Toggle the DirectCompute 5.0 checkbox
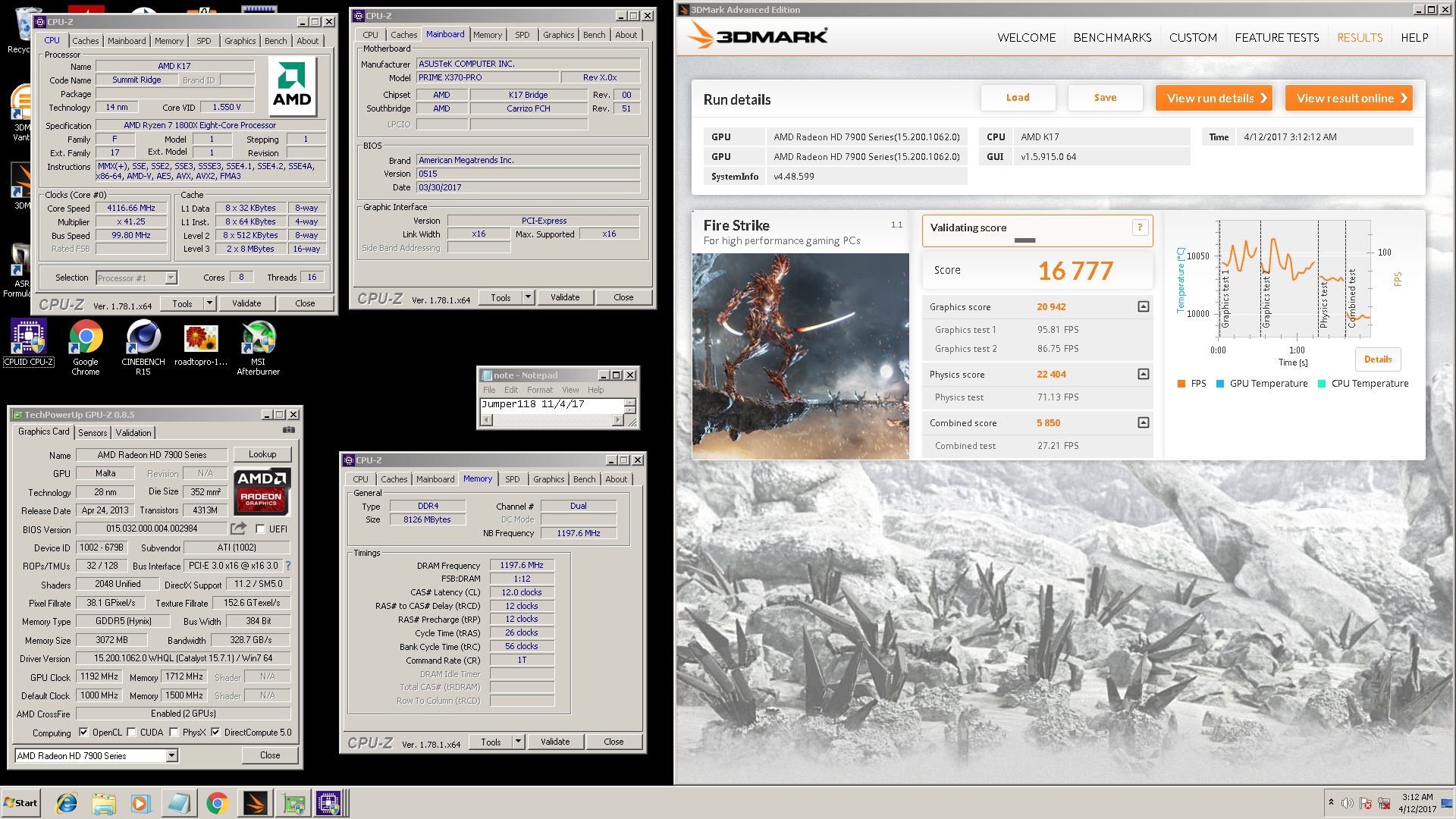1456x819 pixels. (x=215, y=733)
